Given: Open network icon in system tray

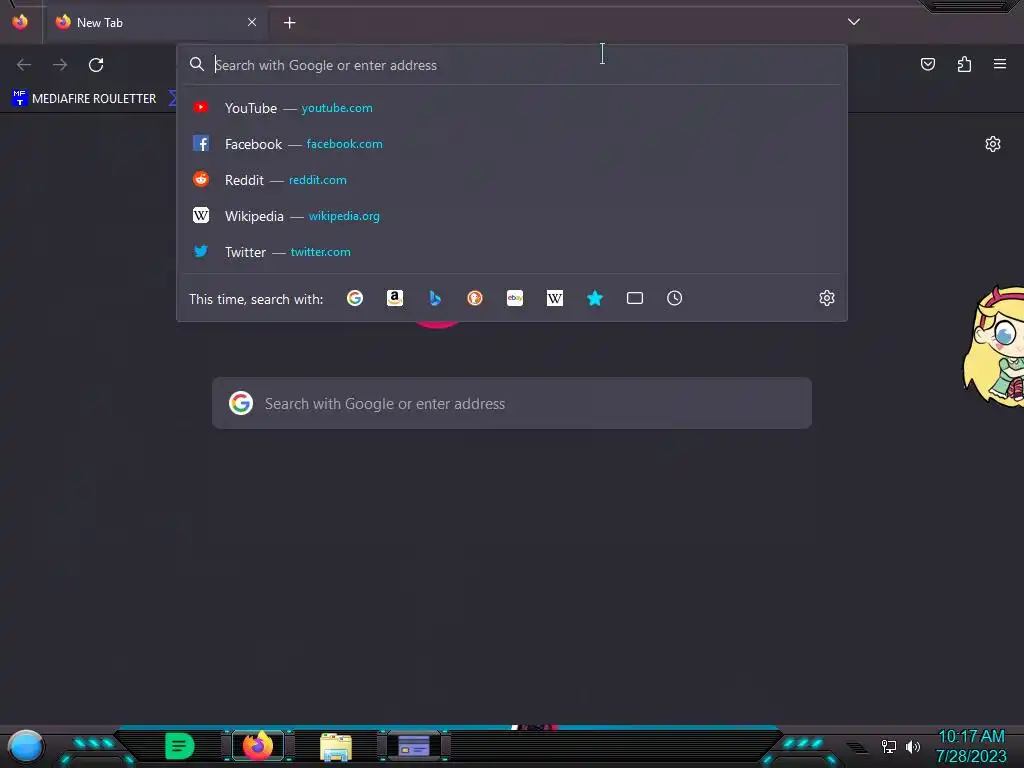Looking at the screenshot, I should coord(889,746).
